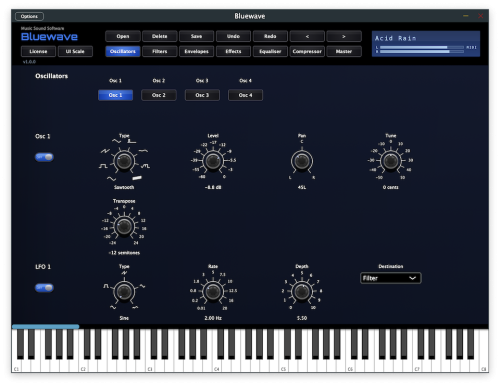
Task: Switch to the Filters tab
Action: tap(160, 51)
